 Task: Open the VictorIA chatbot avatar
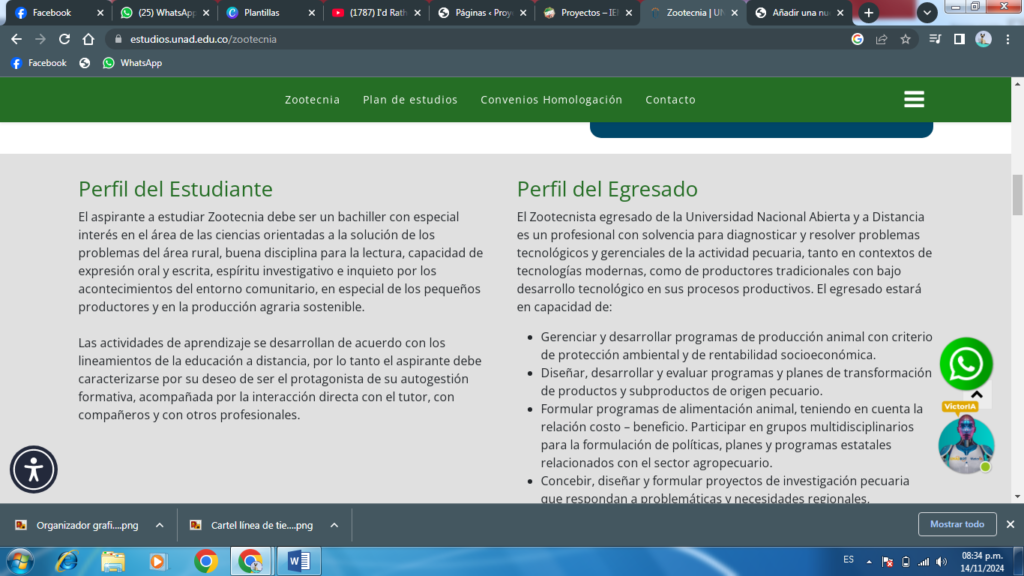coord(966,445)
